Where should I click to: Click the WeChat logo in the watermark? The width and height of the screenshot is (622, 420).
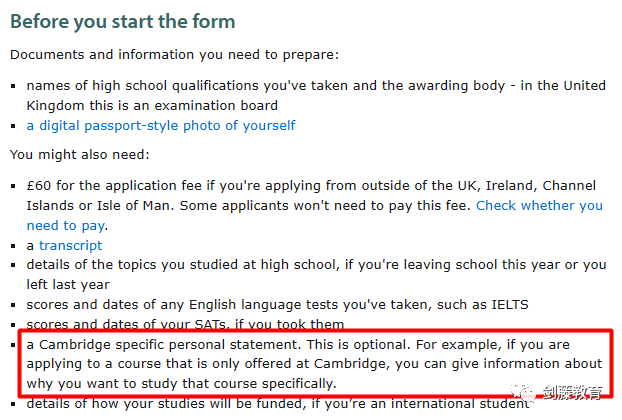pyautogui.click(x=524, y=392)
